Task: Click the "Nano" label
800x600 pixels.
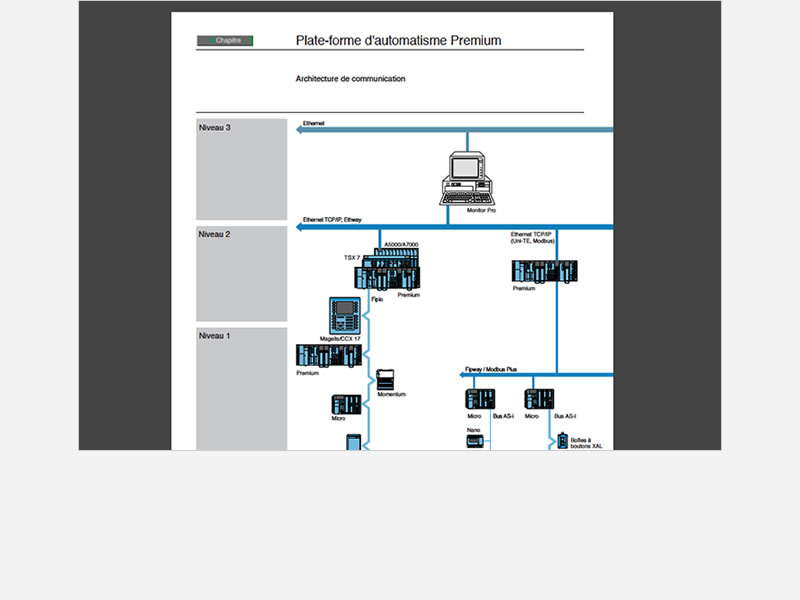Action: tap(473, 430)
